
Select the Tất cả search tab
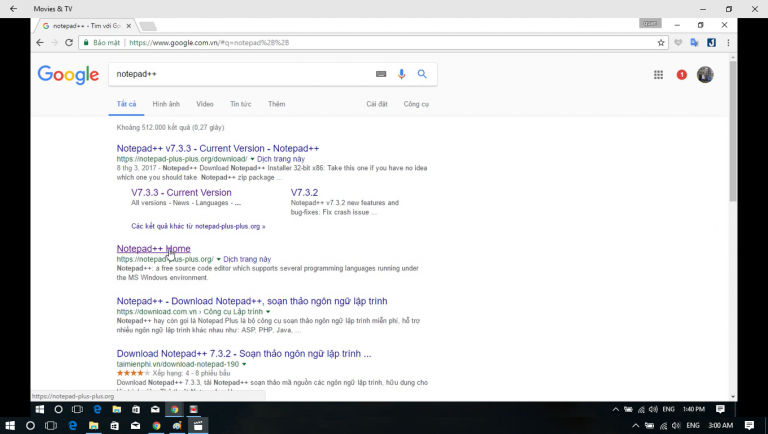coord(126,104)
